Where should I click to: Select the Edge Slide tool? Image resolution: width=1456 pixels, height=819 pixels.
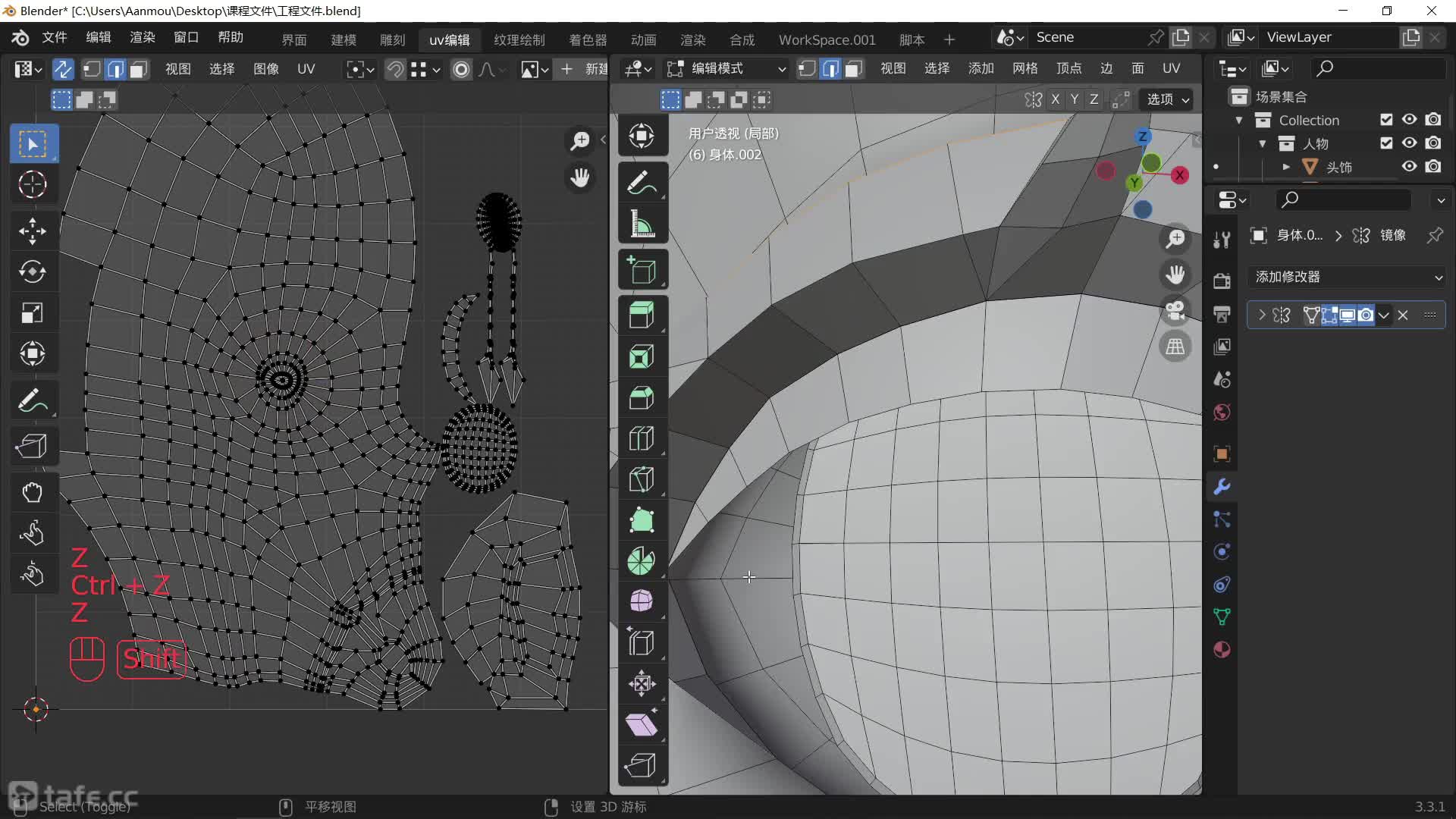tap(642, 642)
